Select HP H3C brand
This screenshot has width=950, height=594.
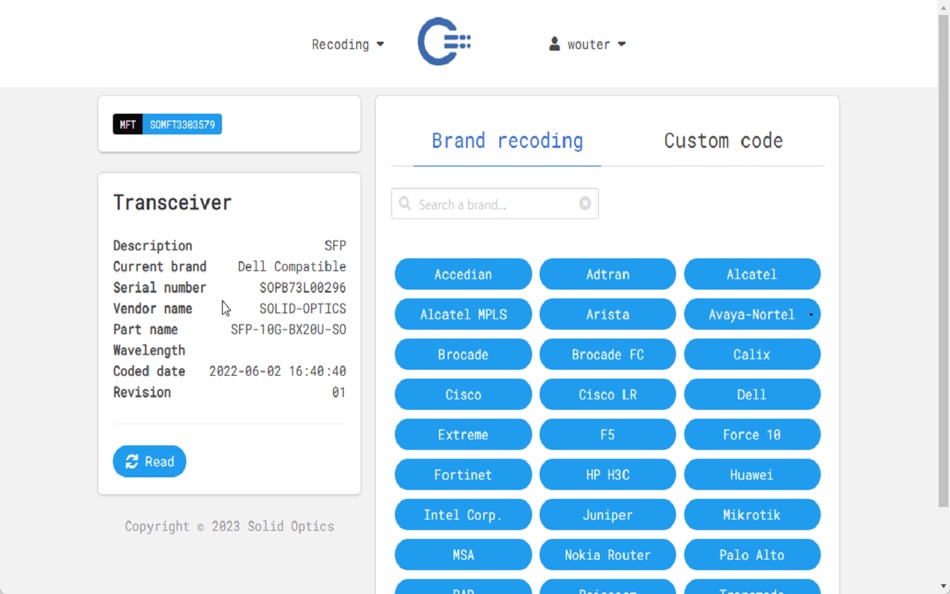pos(608,475)
